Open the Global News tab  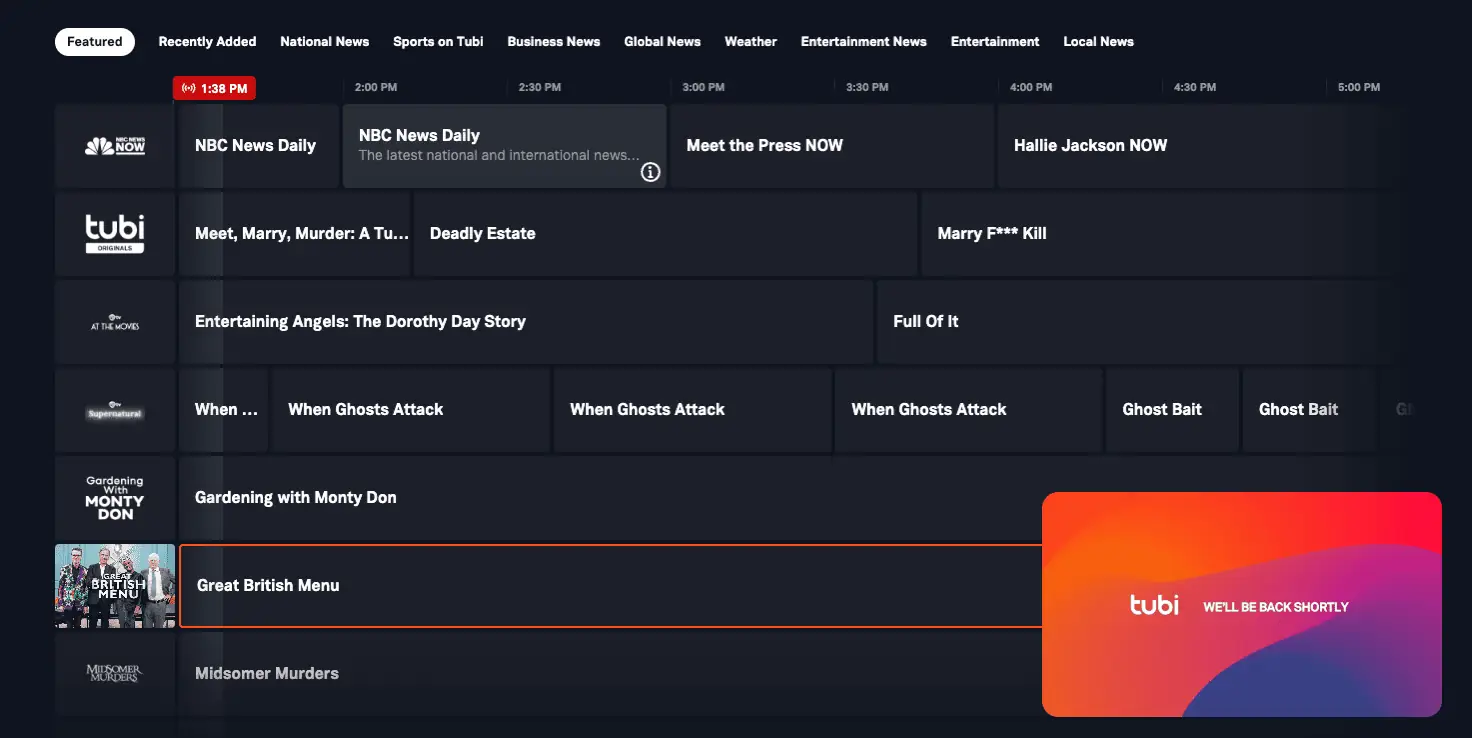[x=662, y=42]
